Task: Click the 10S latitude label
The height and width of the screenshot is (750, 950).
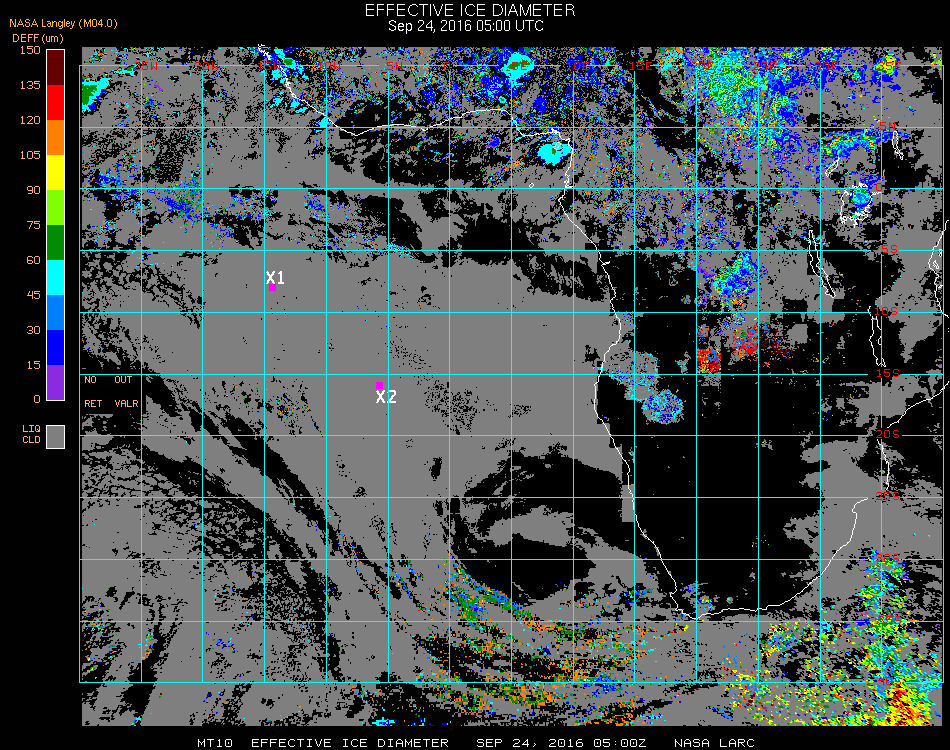Action: pos(886,311)
